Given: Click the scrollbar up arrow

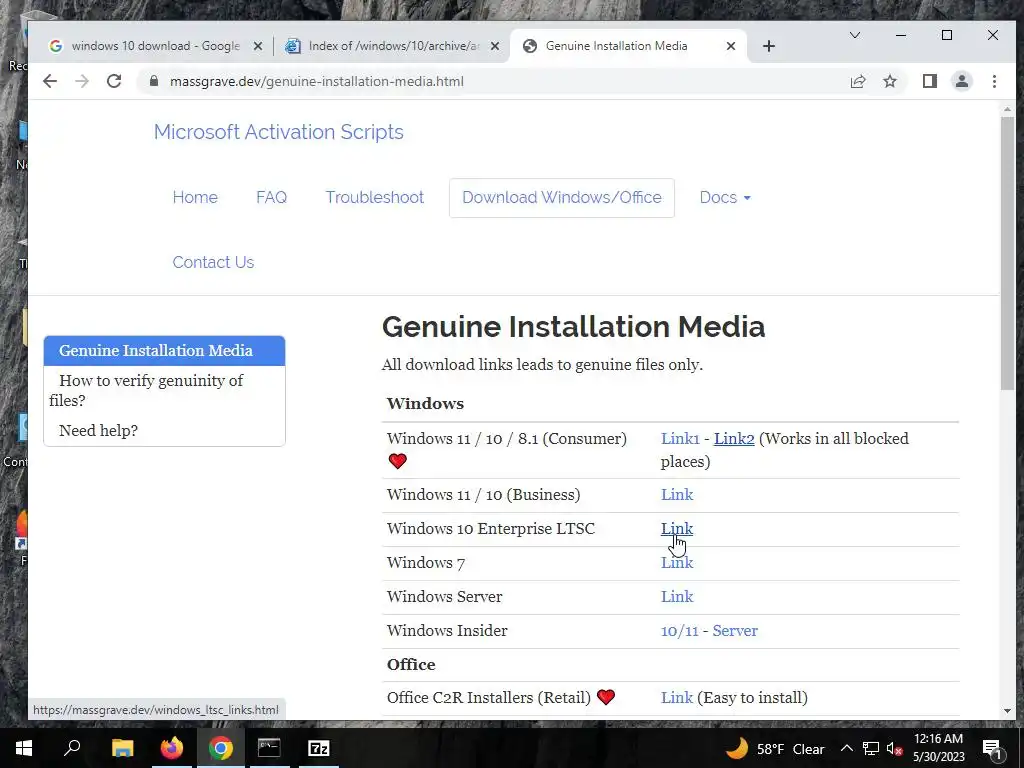Looking at the screenshot, I should (x=1007, y=109).
